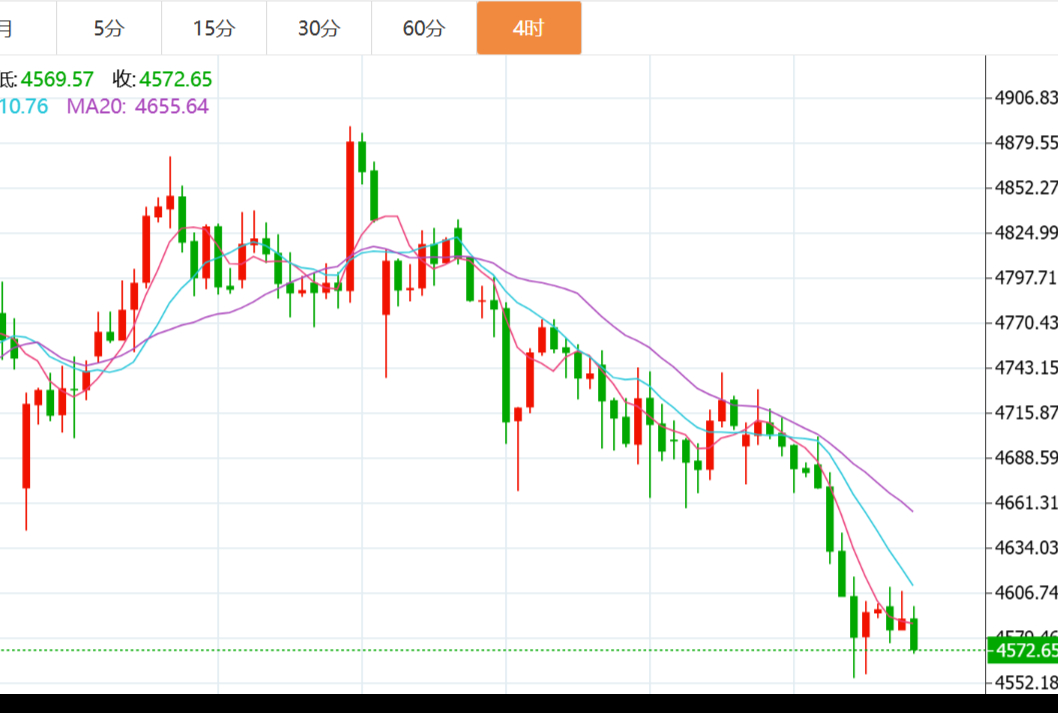The width and height of the screenshot is (1058, 713).
Task: Click the 4661.31 price axis label
Action: 1025,502
